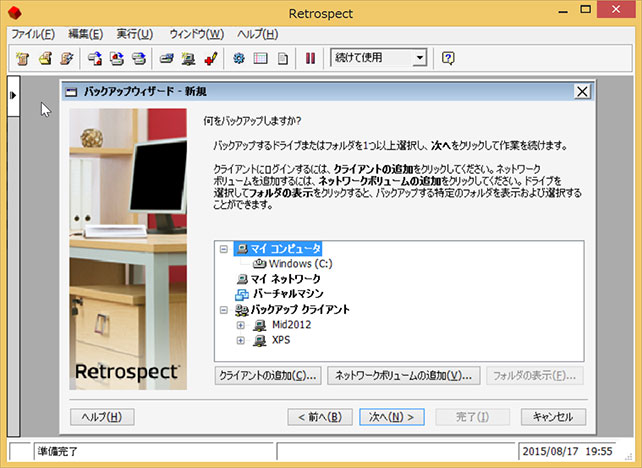
Task: Click the computer icon beside マイ コンピュータ
Action: [x=242, y=249]
